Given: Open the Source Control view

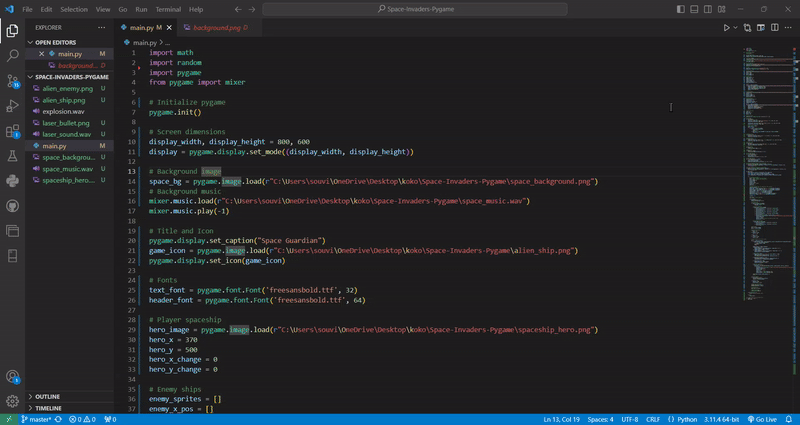Looking at the screenshot, I should [x=13, y=81].
